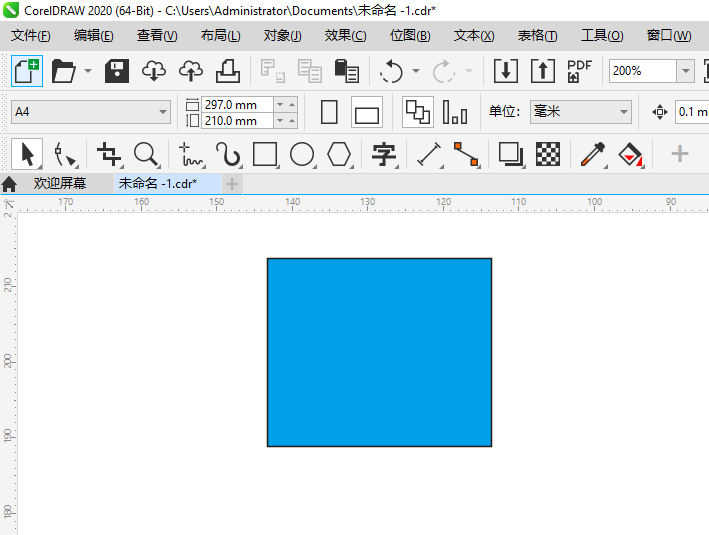Toggle the Transparency checkerboard tool
Screen dimensions: 709x535
tap(547, 154)
